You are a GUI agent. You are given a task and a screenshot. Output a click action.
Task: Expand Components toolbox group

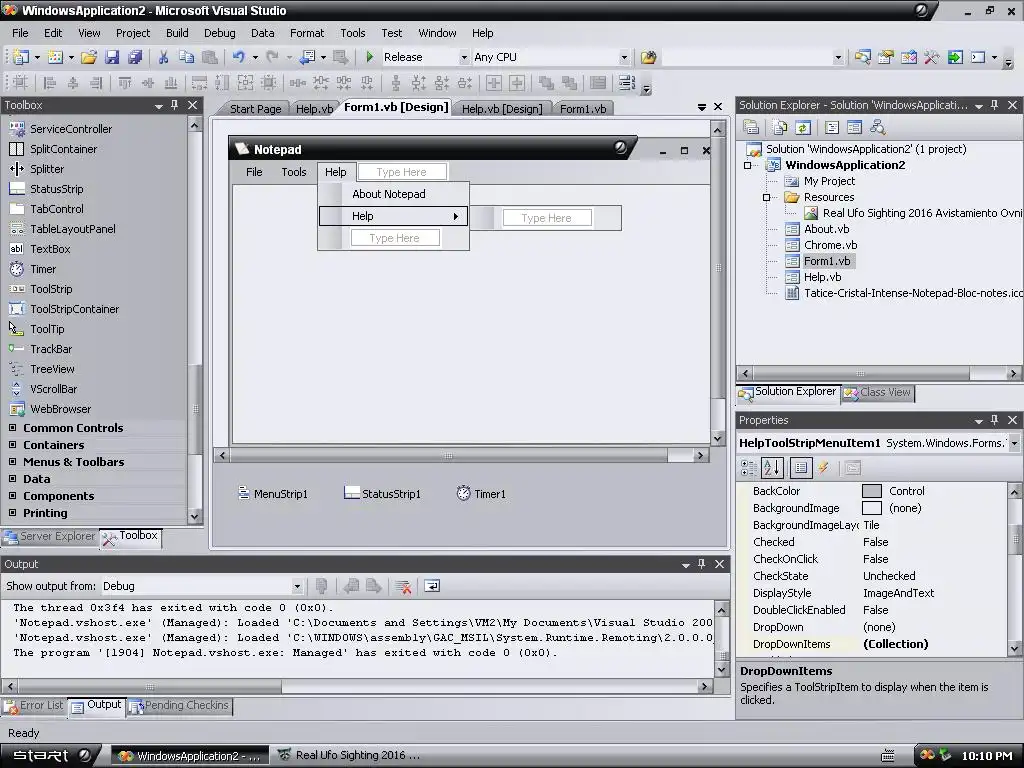12,495
